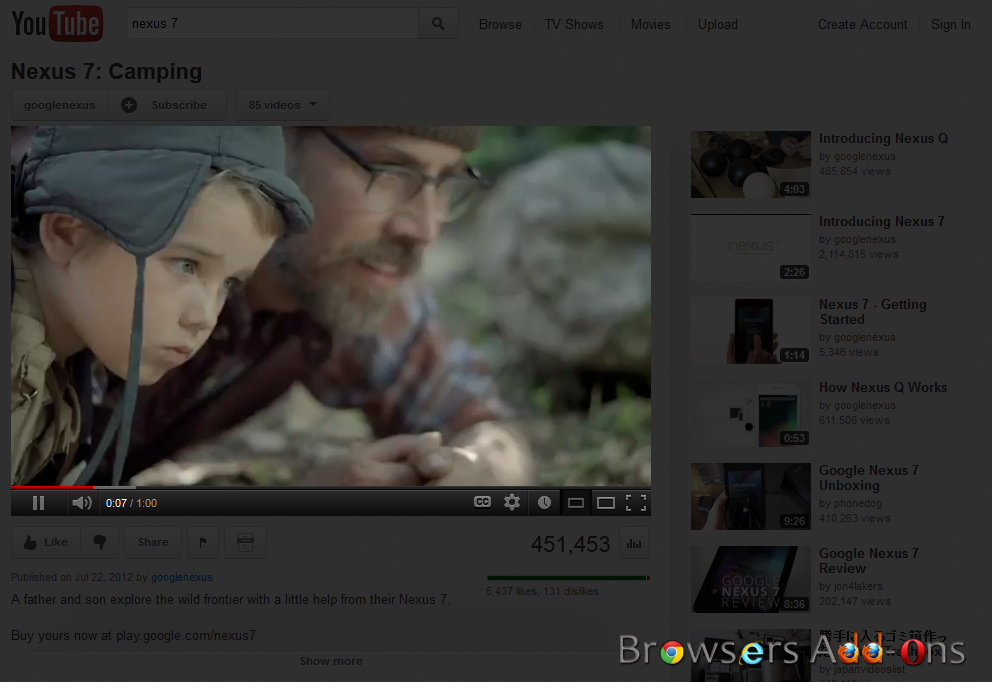Open the player settings gear
The image size is (992, 682).
[x=512, y=502]
